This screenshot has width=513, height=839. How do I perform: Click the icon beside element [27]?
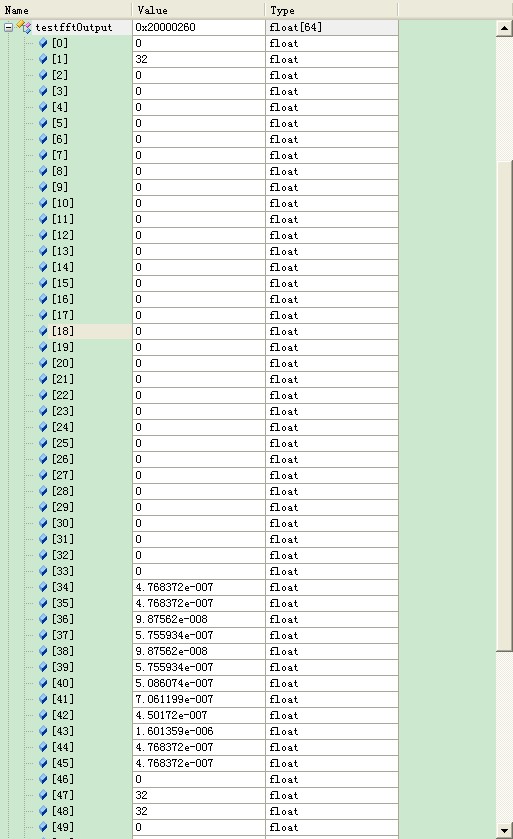click(x=43, y=475)
